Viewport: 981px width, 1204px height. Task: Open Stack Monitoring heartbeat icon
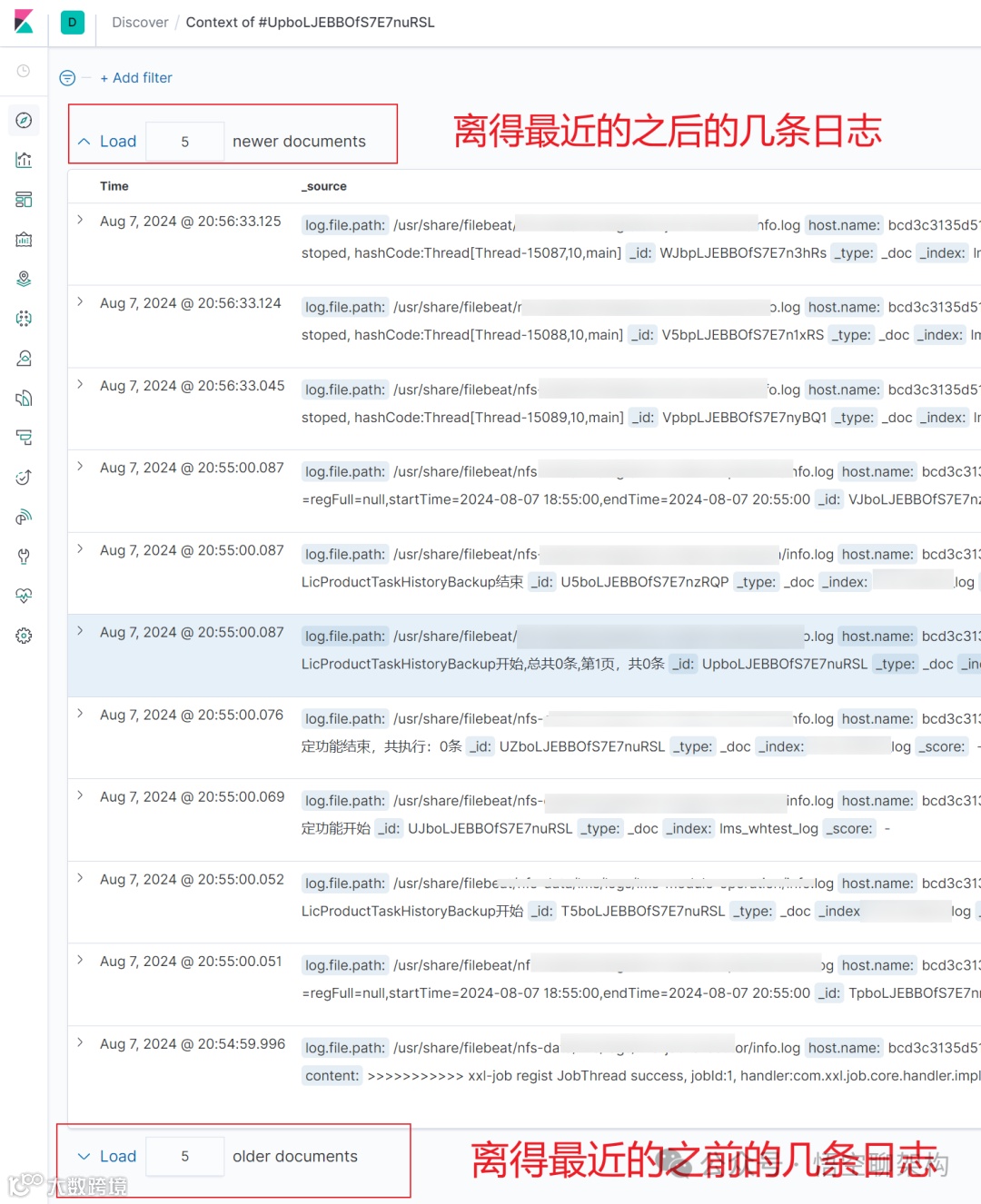tap(24, 596)
